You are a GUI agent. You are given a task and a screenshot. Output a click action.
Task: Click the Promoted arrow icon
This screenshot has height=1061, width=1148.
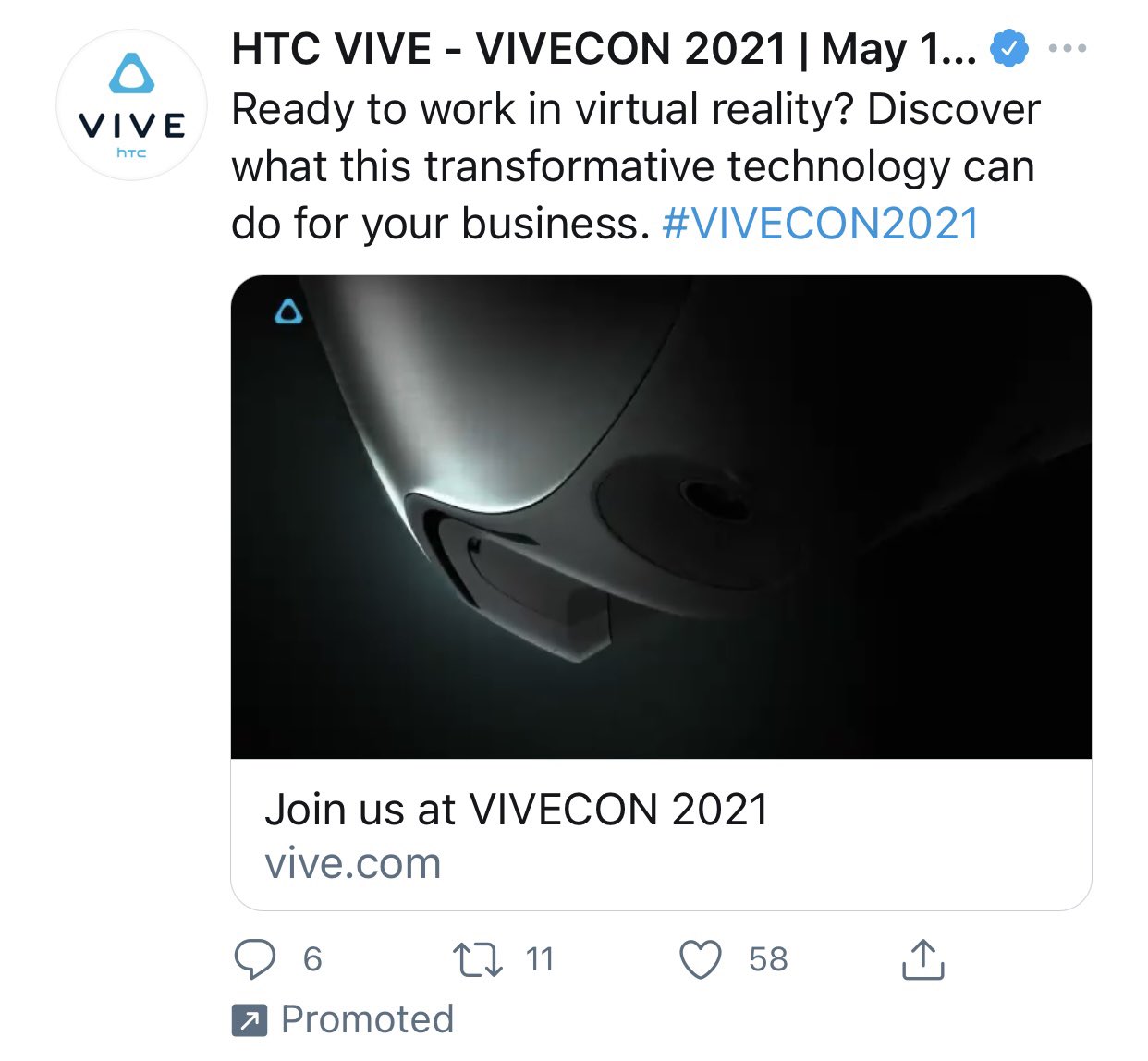coord(249,1019)
